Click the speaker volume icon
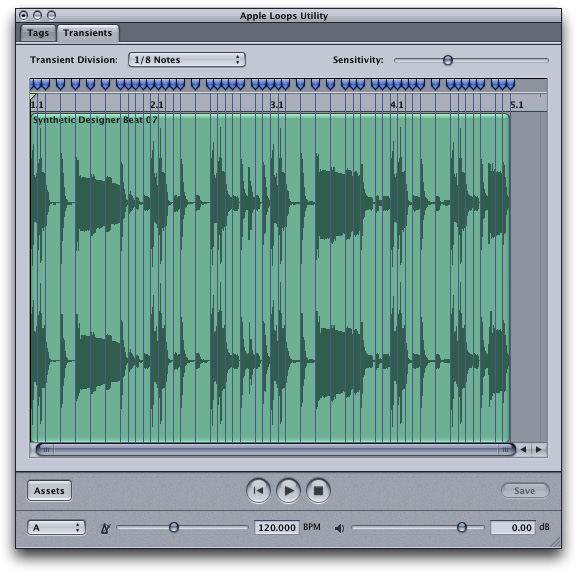The width and height of the screenshot is (577, 573). click(339, 528)
